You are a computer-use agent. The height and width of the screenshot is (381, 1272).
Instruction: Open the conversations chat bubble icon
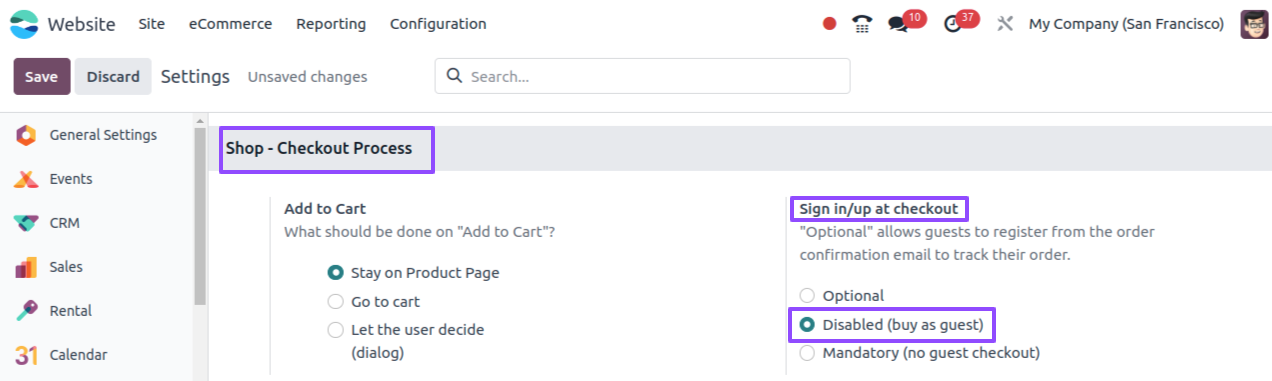[x=898, y=24]
